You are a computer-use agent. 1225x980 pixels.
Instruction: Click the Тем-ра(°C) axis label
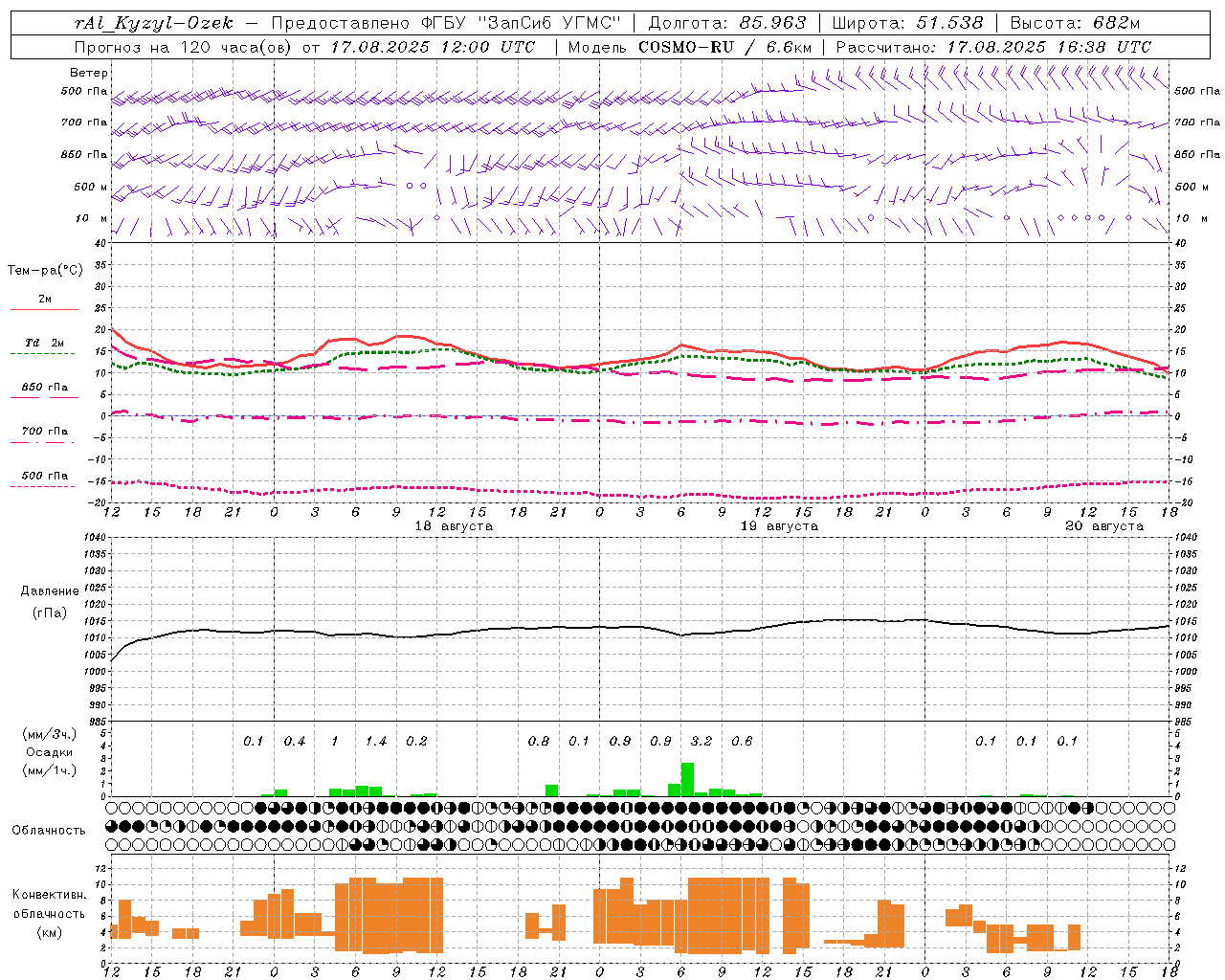point(45,270)
